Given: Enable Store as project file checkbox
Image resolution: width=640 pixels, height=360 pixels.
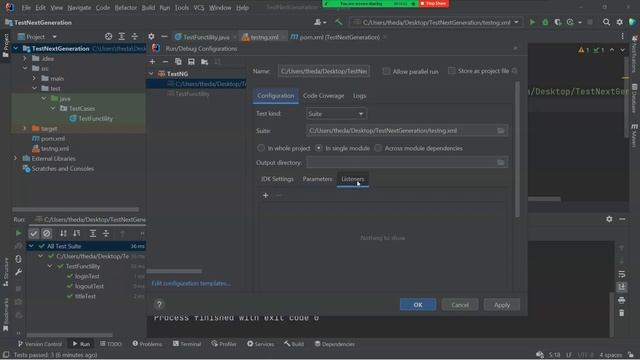Looking at the screenshot, I should click(451, 71).
